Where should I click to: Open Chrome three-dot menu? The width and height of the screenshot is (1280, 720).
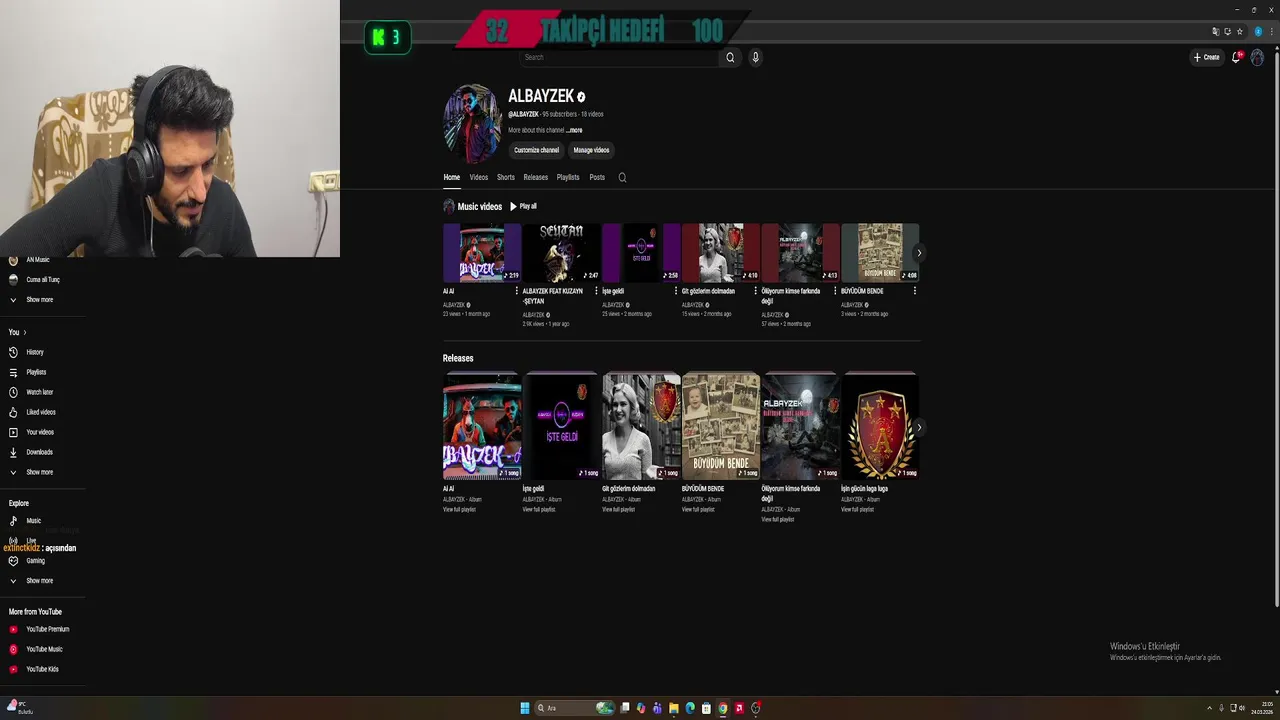click(1271, 31)
